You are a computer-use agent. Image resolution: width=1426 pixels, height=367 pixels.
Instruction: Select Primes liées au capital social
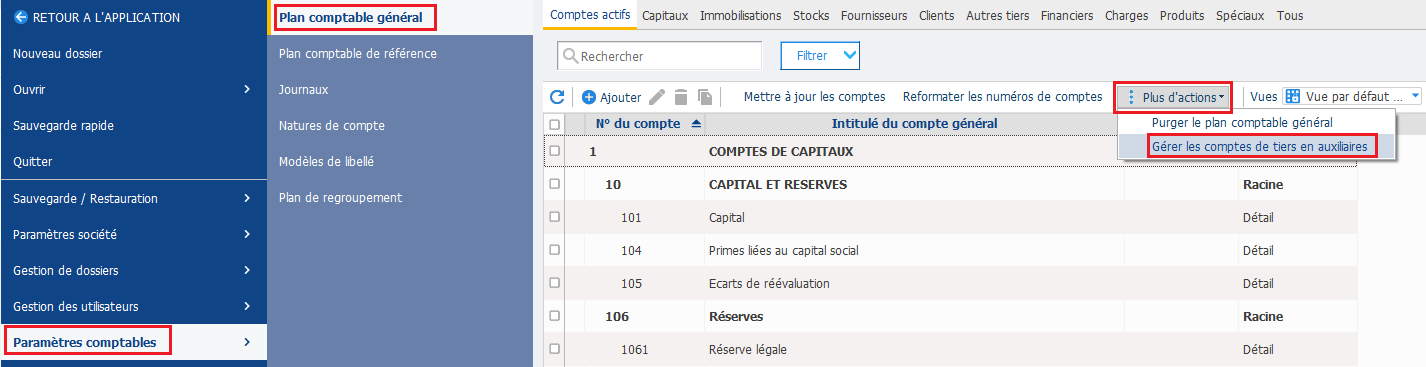(783, 250)
